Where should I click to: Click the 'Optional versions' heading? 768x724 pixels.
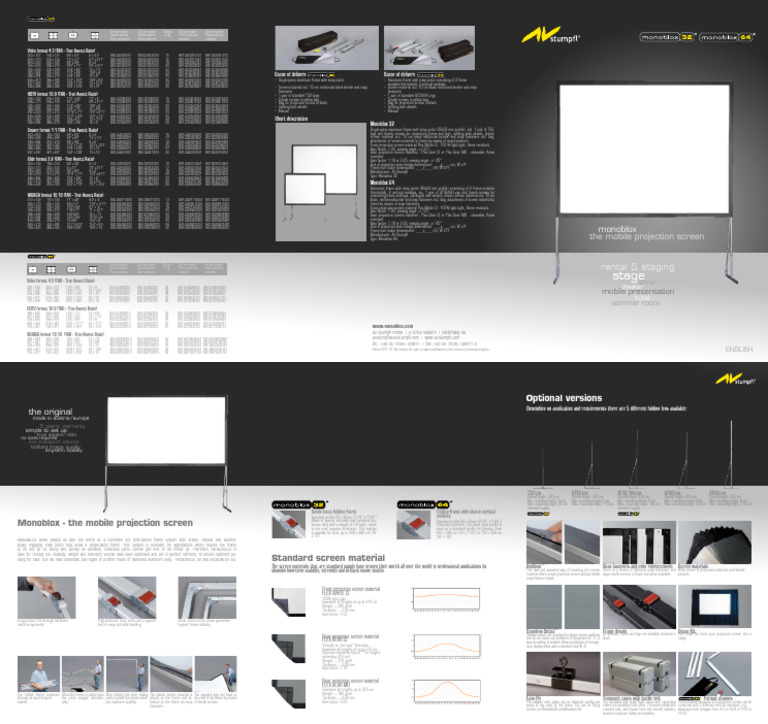(x=564, y=398)
